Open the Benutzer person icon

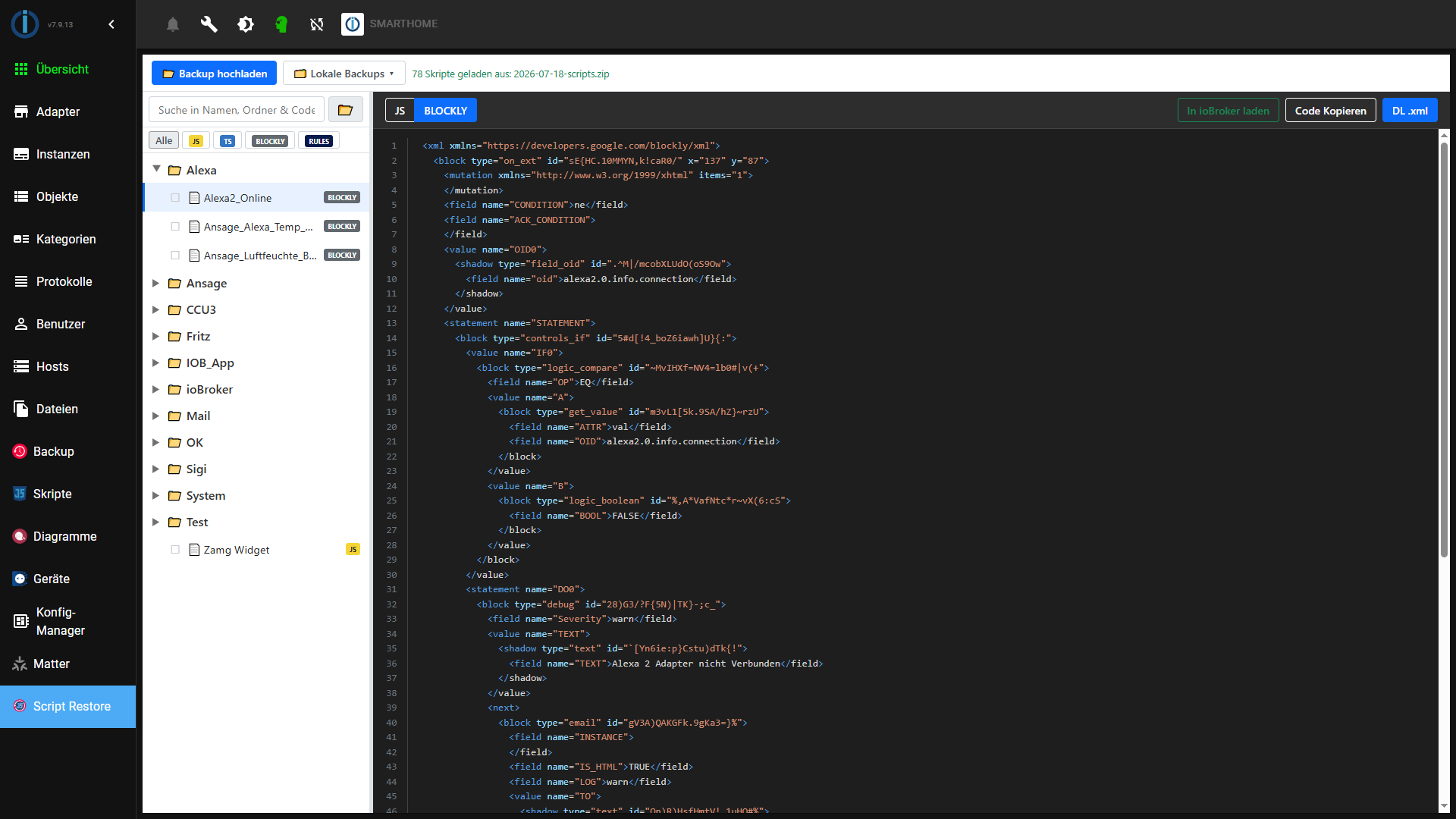(x=21, y=324)
